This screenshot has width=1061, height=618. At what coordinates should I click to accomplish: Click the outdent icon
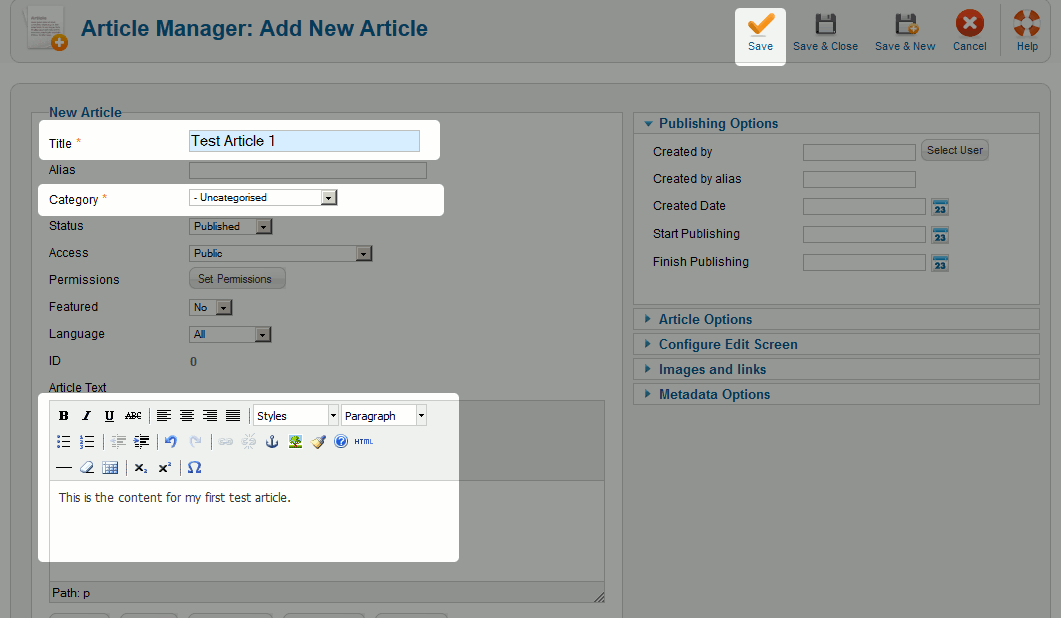click(118, 442)
